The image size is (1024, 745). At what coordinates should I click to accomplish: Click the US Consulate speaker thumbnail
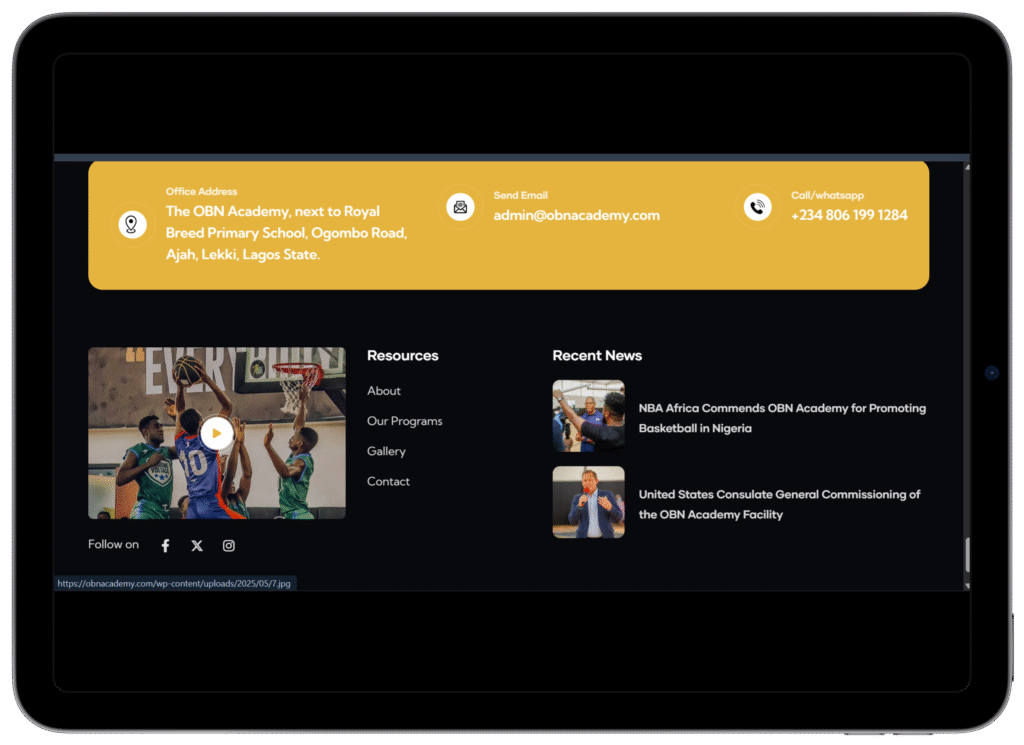588,502
